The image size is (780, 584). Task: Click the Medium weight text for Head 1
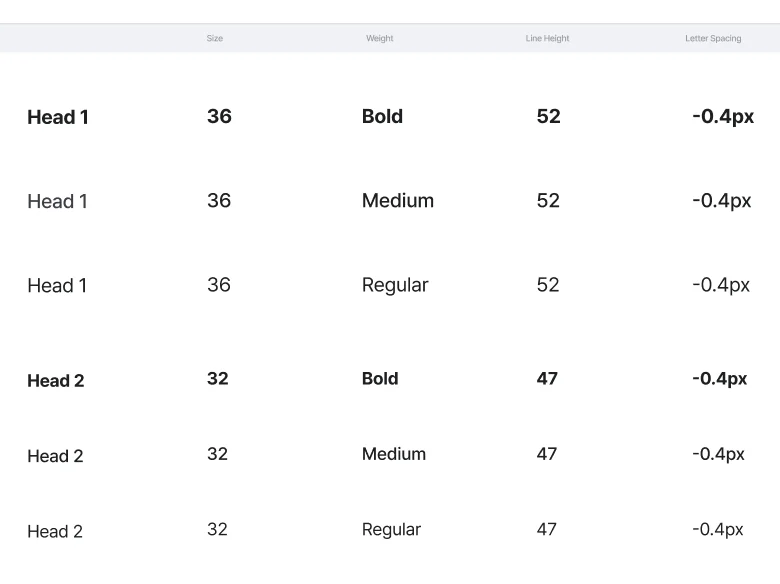coord(398,200)
